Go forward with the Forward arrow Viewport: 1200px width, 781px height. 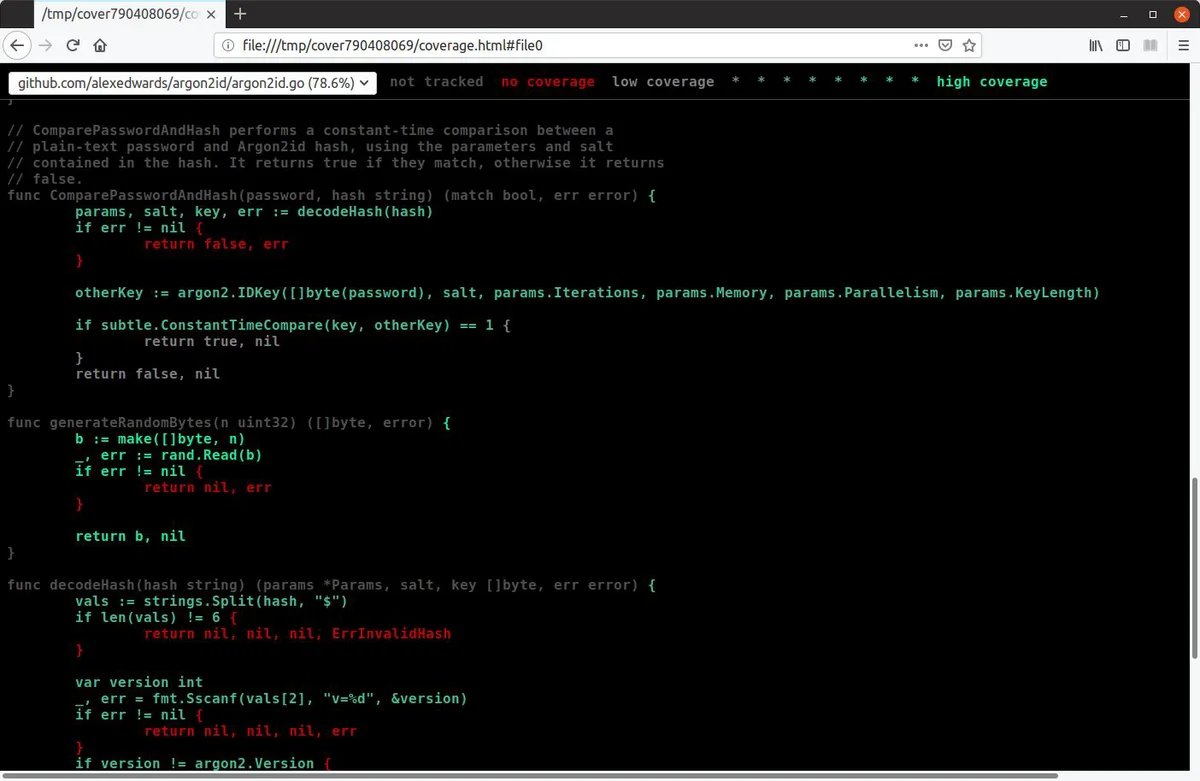click(x=45, y=45)
